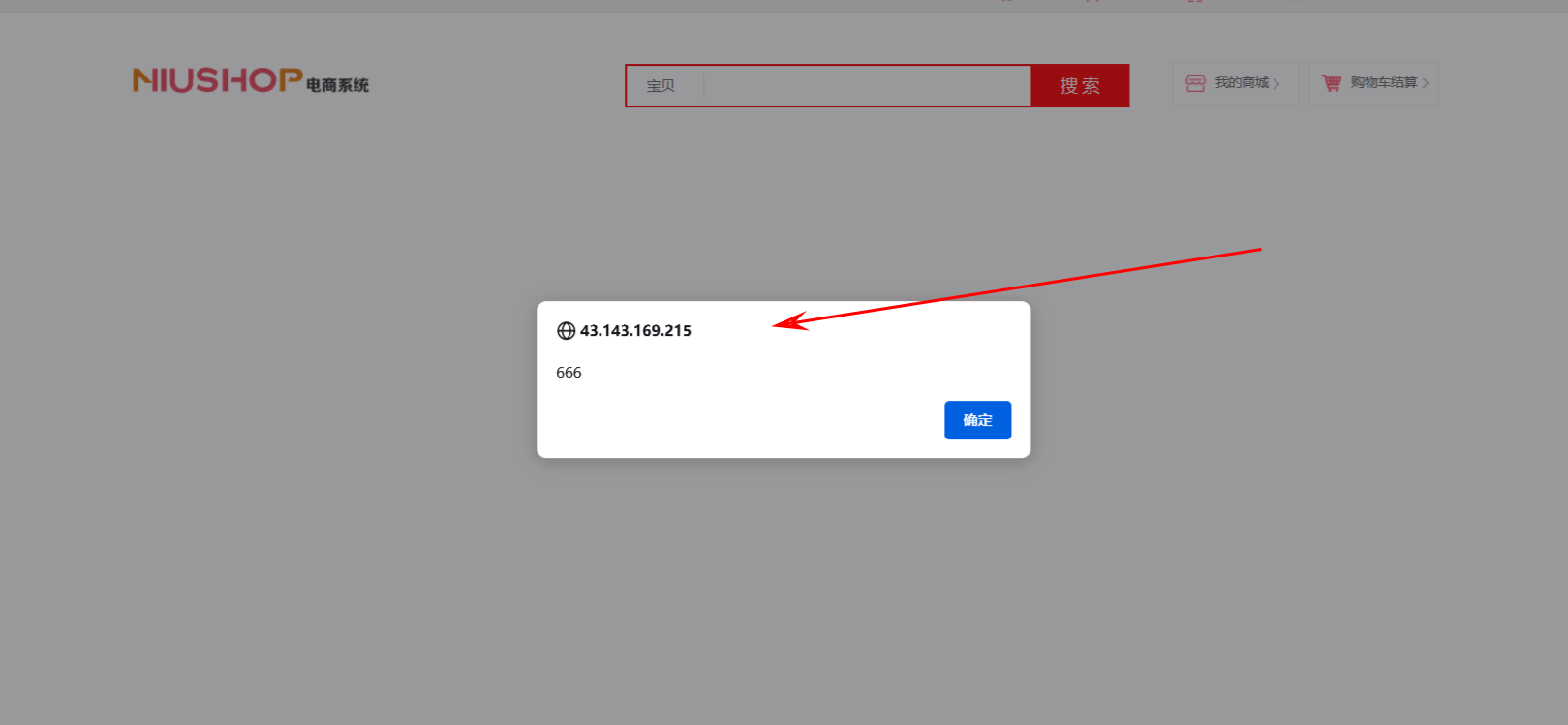
Task: Click the 43.143.169.215 alert title
Action: [635, 331]
